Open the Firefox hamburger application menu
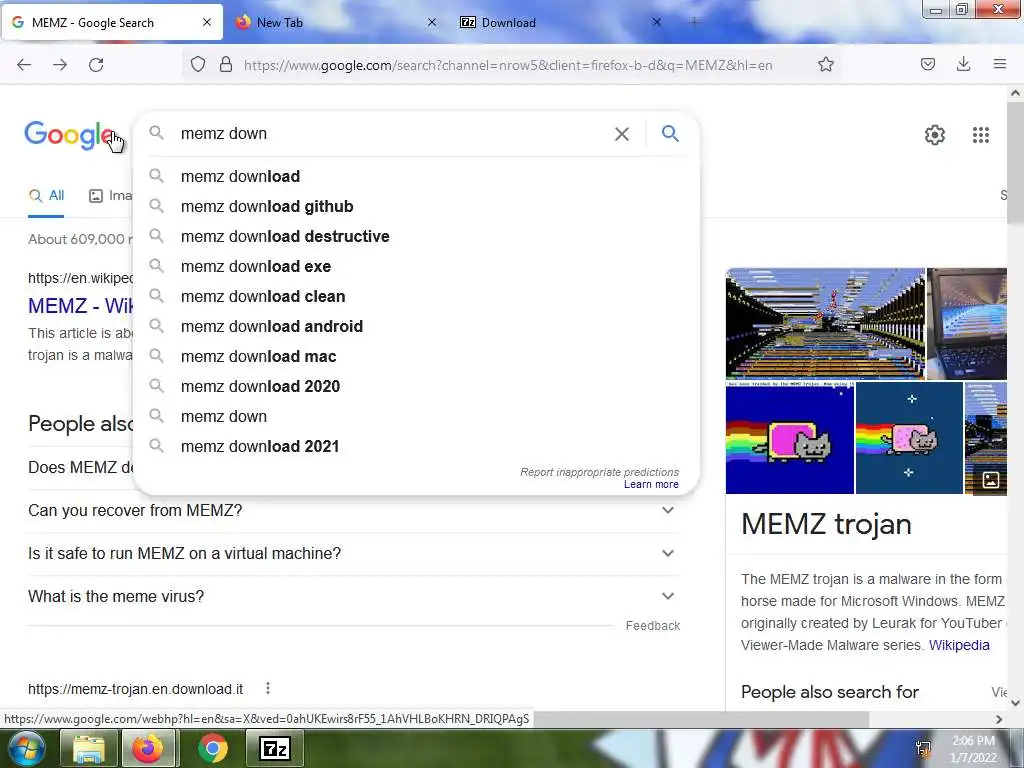This screenshot has height=768, width=1024. click(x=999, y=64)
